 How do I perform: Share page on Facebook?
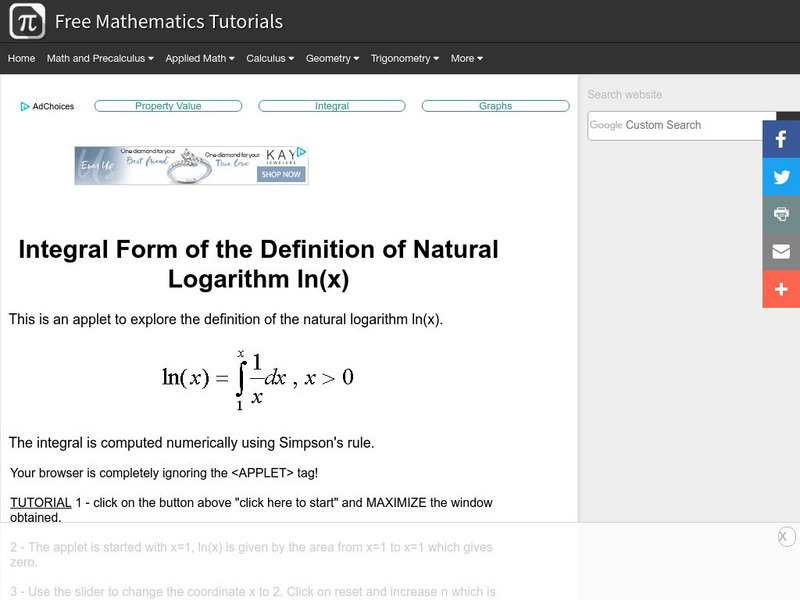781,139
